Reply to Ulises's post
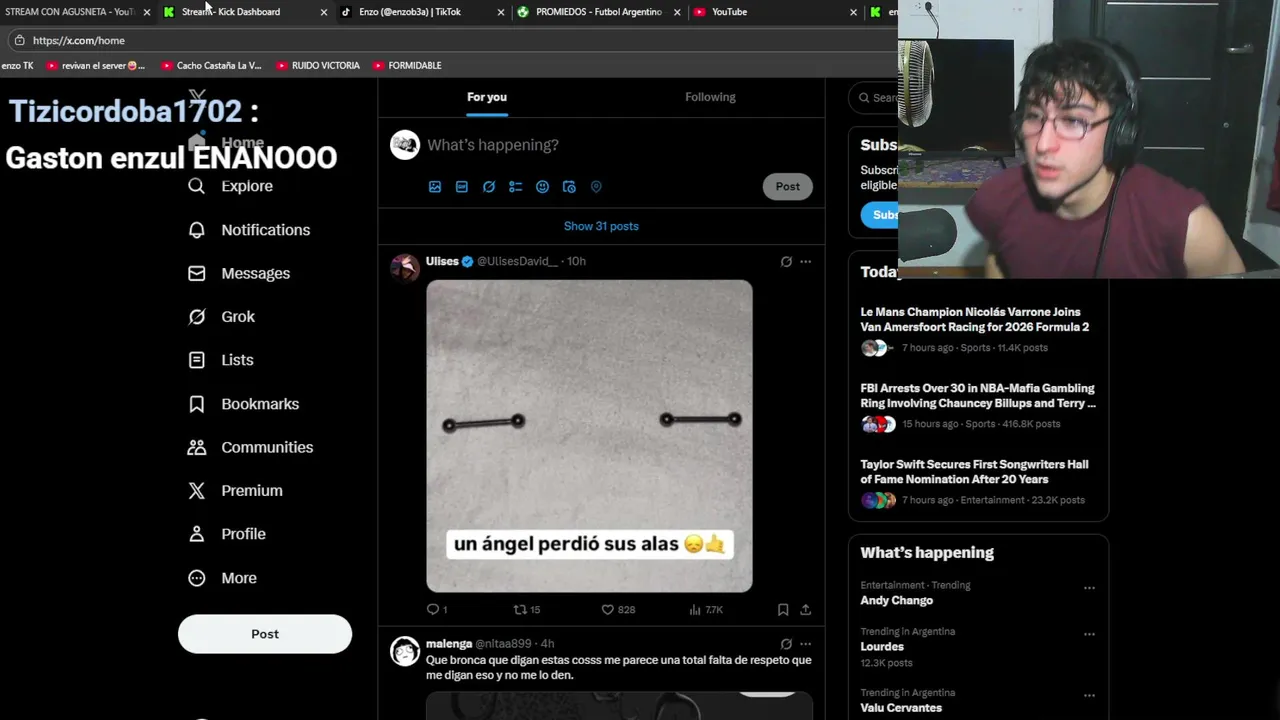The height and width of the screenshot is (720, 1280). pos(437,609)
